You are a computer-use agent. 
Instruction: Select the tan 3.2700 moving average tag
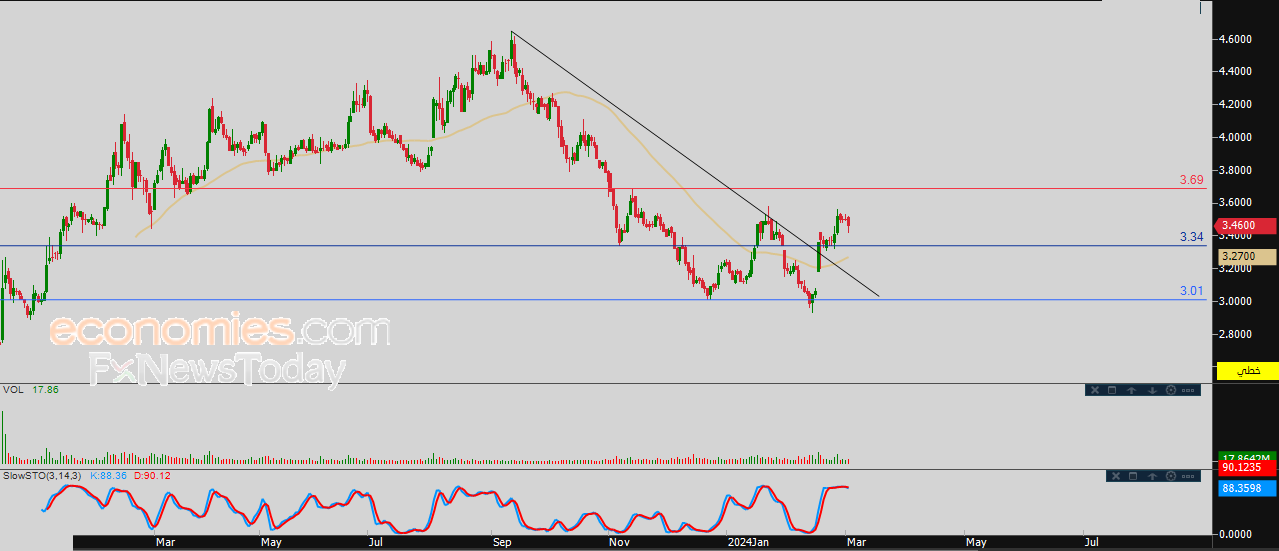(x=1245, y=257)
